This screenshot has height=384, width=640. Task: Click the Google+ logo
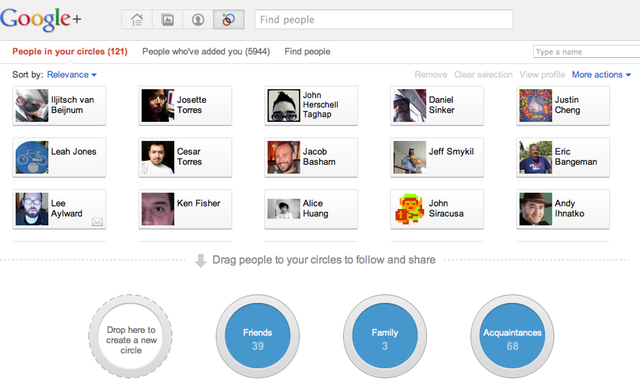tap(41, 19)
